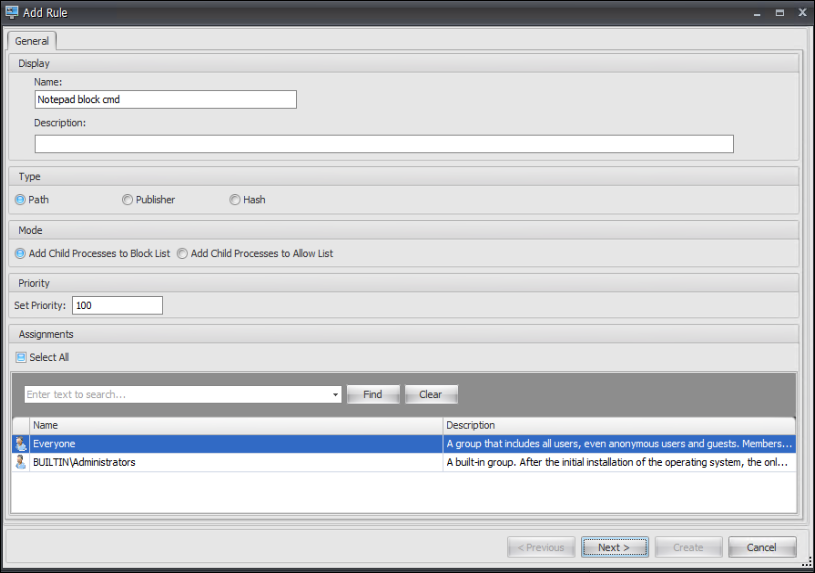Open the search text dropdown arrow
Viewport: 815px width, 573px height.
tap(335, 395)
